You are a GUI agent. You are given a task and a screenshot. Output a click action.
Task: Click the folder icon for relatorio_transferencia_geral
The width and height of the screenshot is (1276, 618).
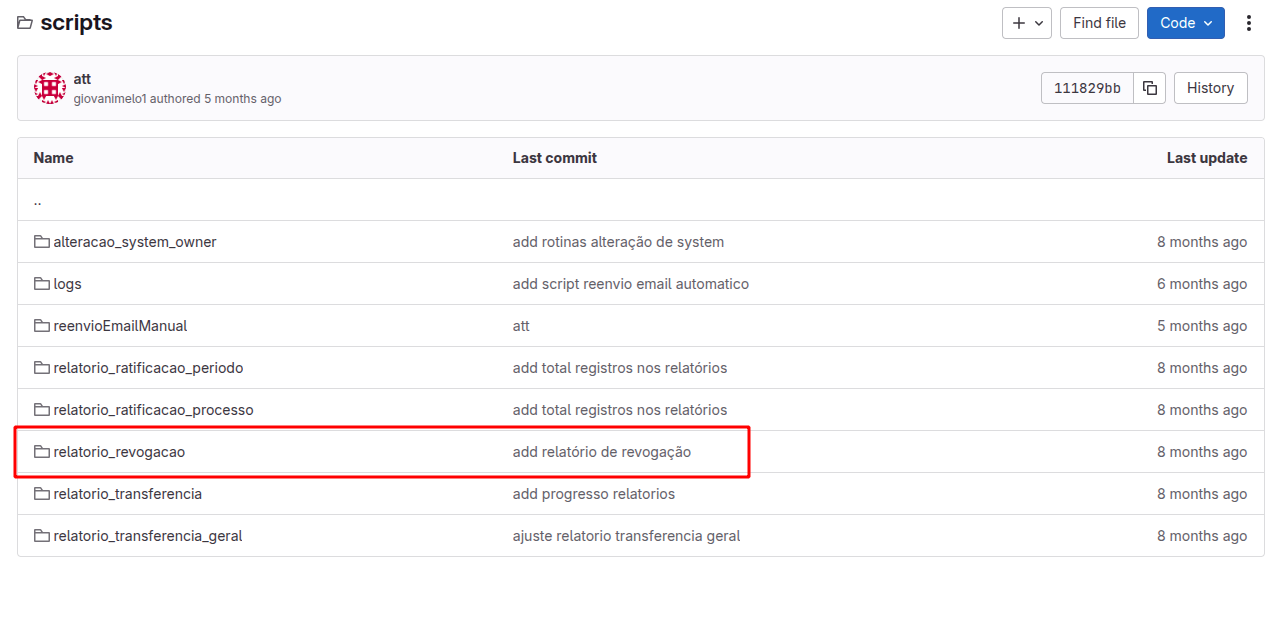point(42,536)
